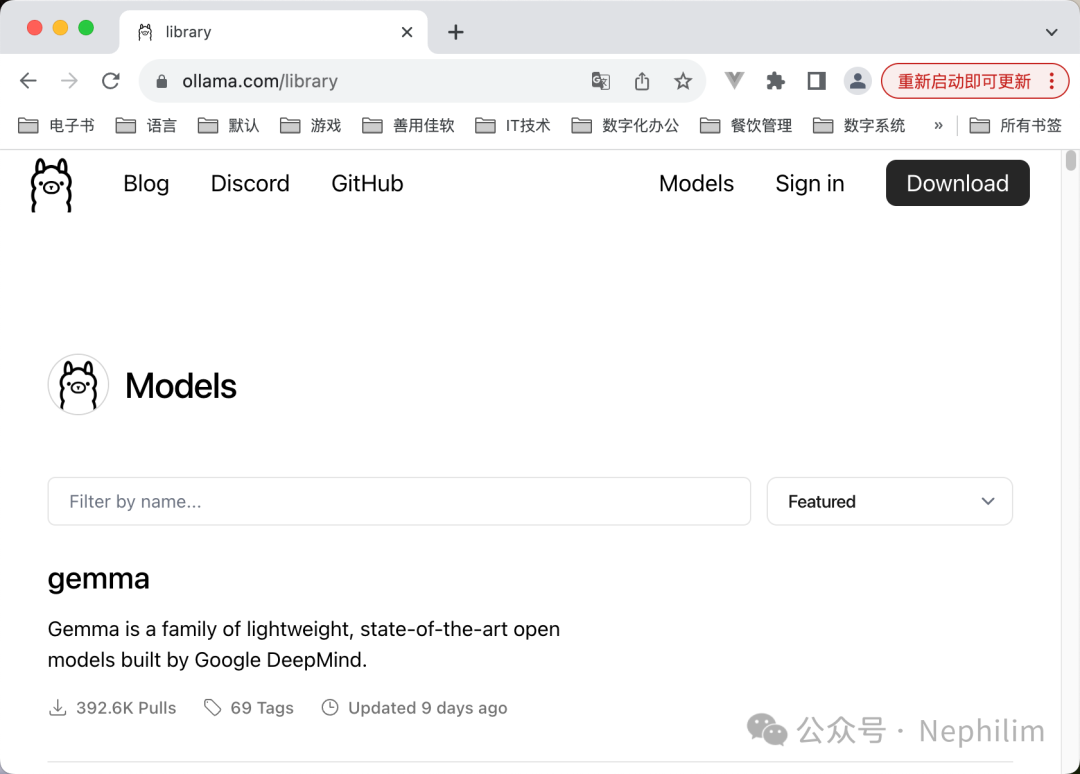
Task: Open the 数字系统 bookmark folder
Action: point(859,125)
